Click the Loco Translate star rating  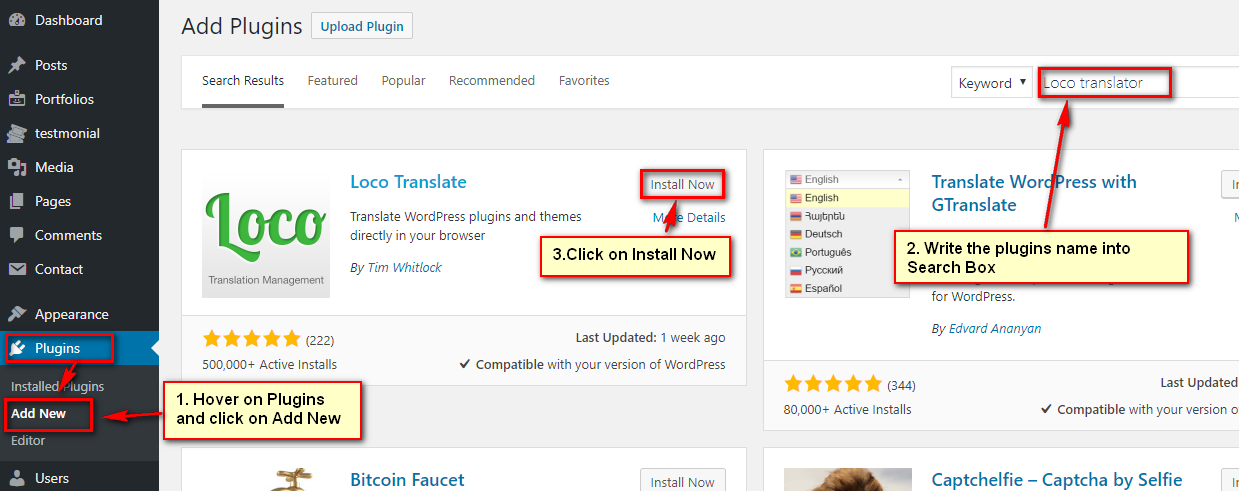coord(251,338)
